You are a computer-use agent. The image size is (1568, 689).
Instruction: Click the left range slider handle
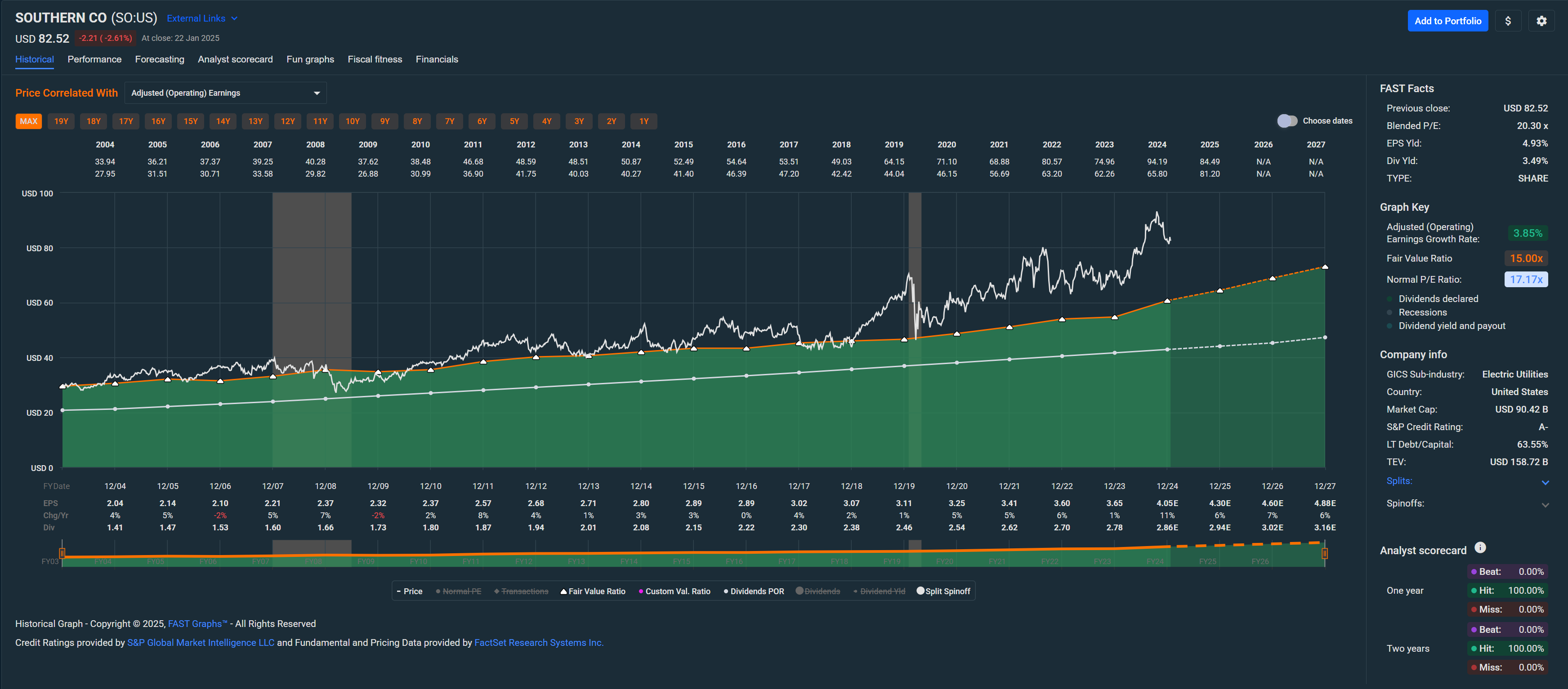[62, 553]
